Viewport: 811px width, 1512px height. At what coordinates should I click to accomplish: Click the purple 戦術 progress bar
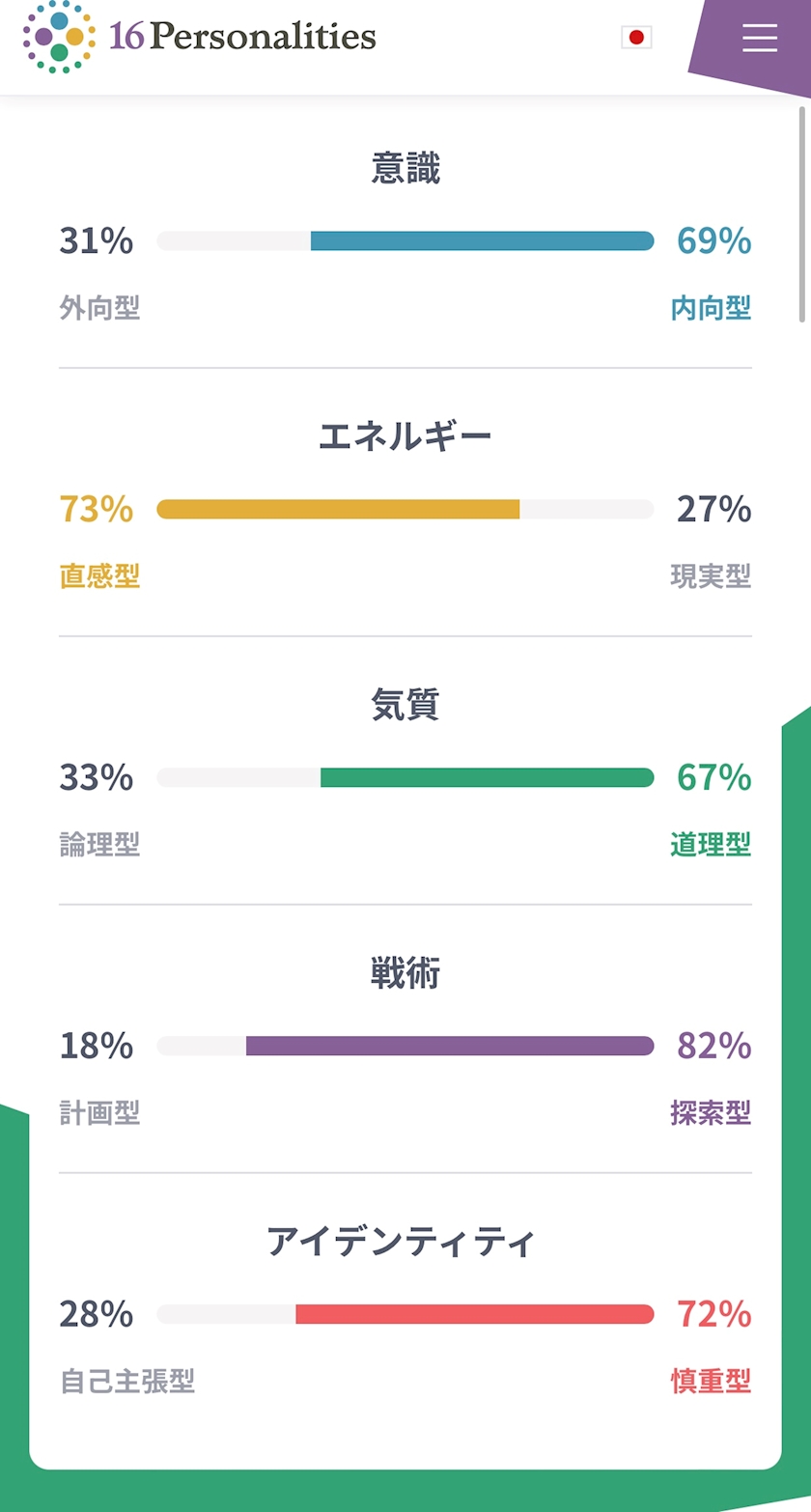[450, 1046]
